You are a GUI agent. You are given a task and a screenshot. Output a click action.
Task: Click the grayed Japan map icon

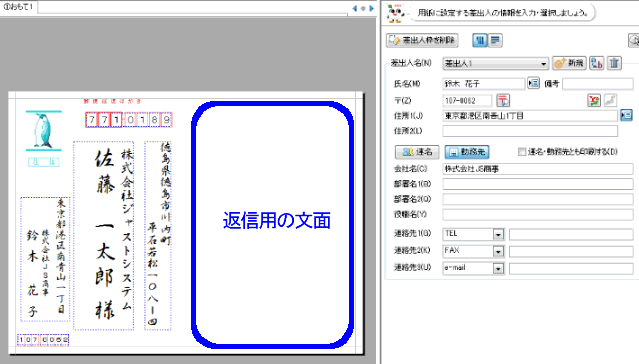click(x=610, y=100)
